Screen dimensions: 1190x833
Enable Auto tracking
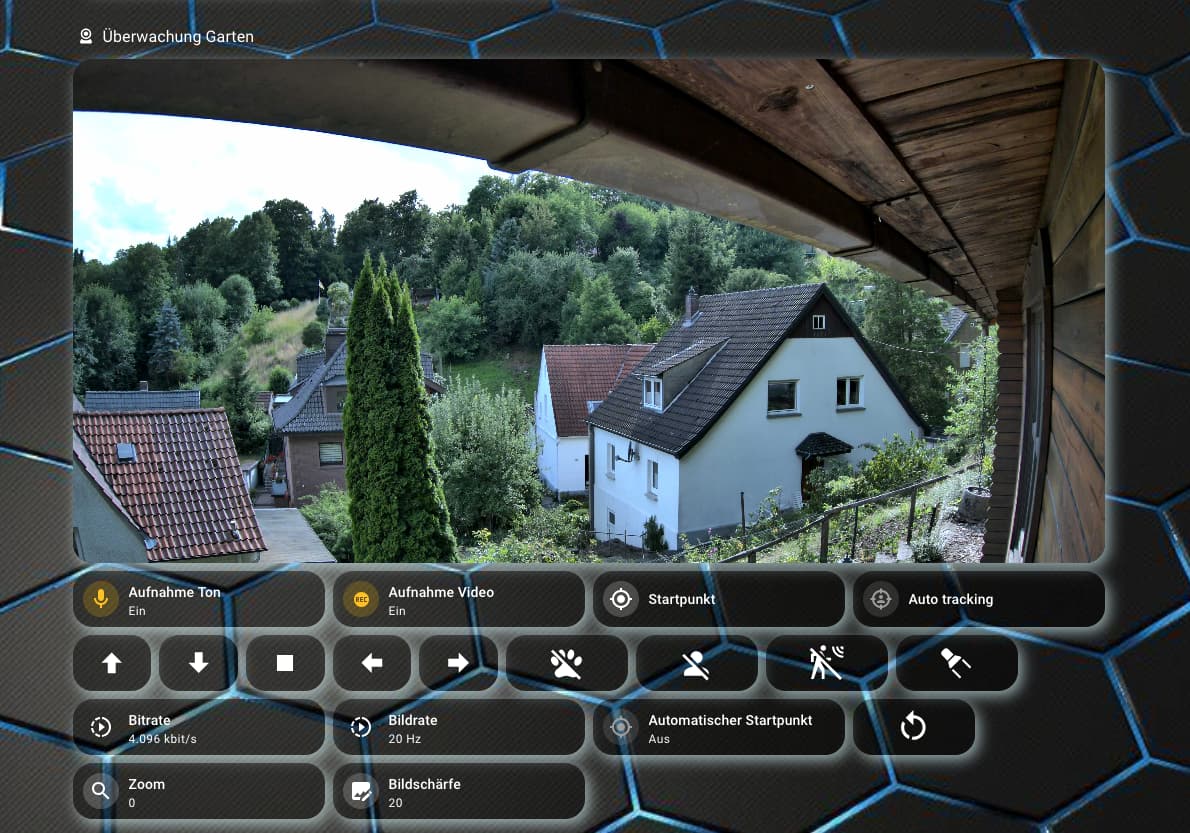(x=978, y=599)
